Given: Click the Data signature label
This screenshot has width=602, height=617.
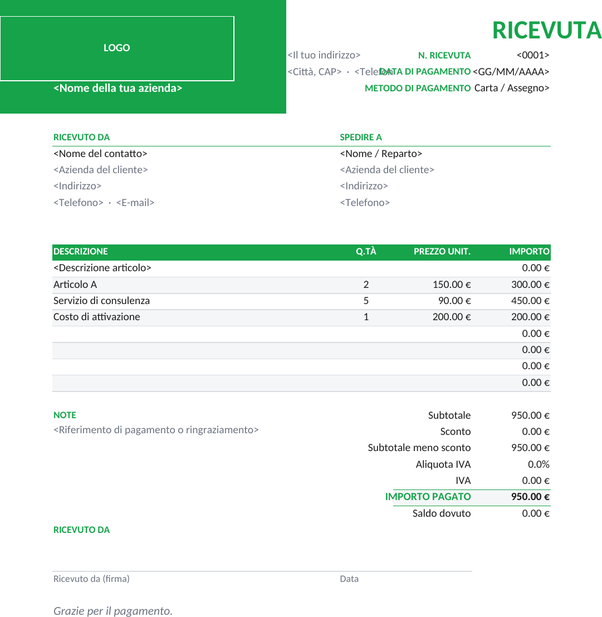Looking at the screenshot, I should pos(349,579).
